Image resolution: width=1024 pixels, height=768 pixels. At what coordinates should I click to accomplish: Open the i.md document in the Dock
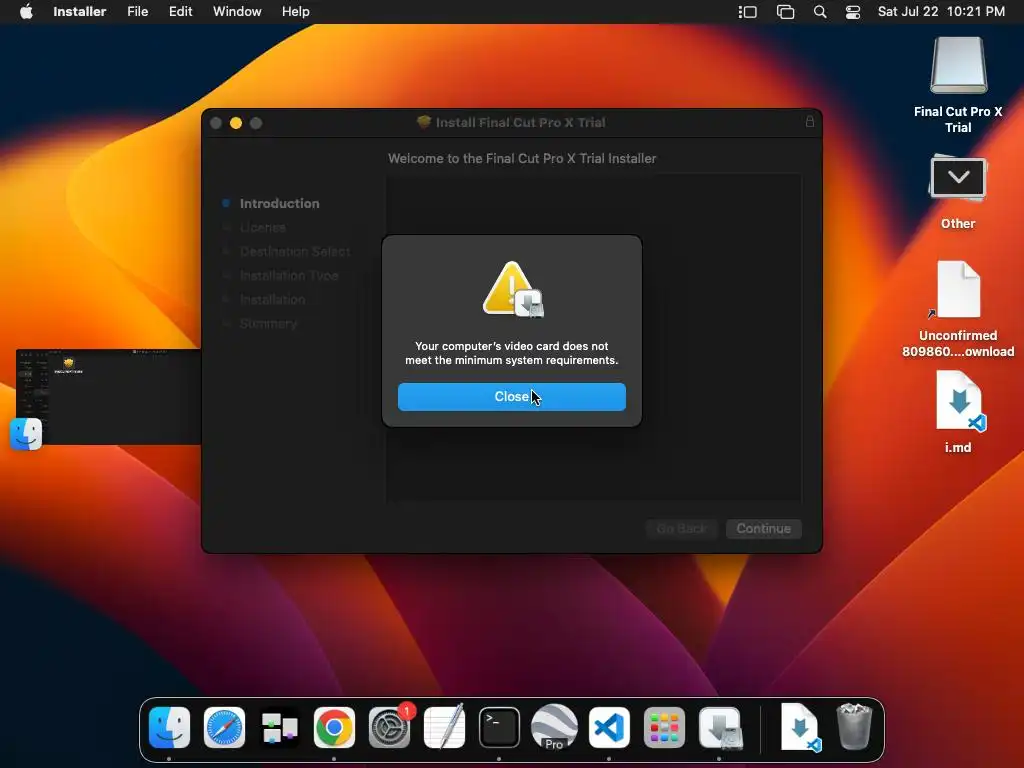point(800,727)
